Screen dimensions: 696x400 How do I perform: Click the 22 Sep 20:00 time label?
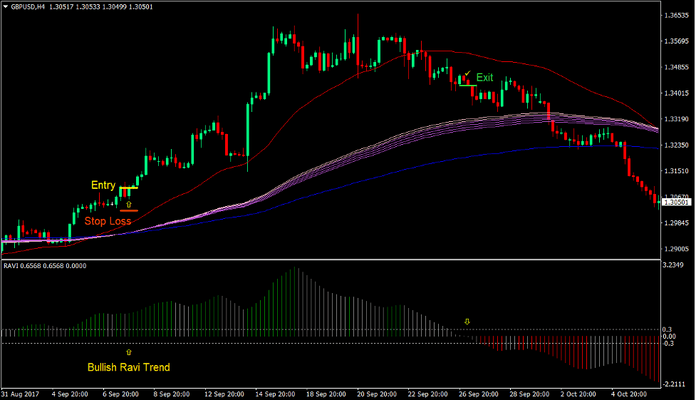pyautogui.click(x=428, y=394)
